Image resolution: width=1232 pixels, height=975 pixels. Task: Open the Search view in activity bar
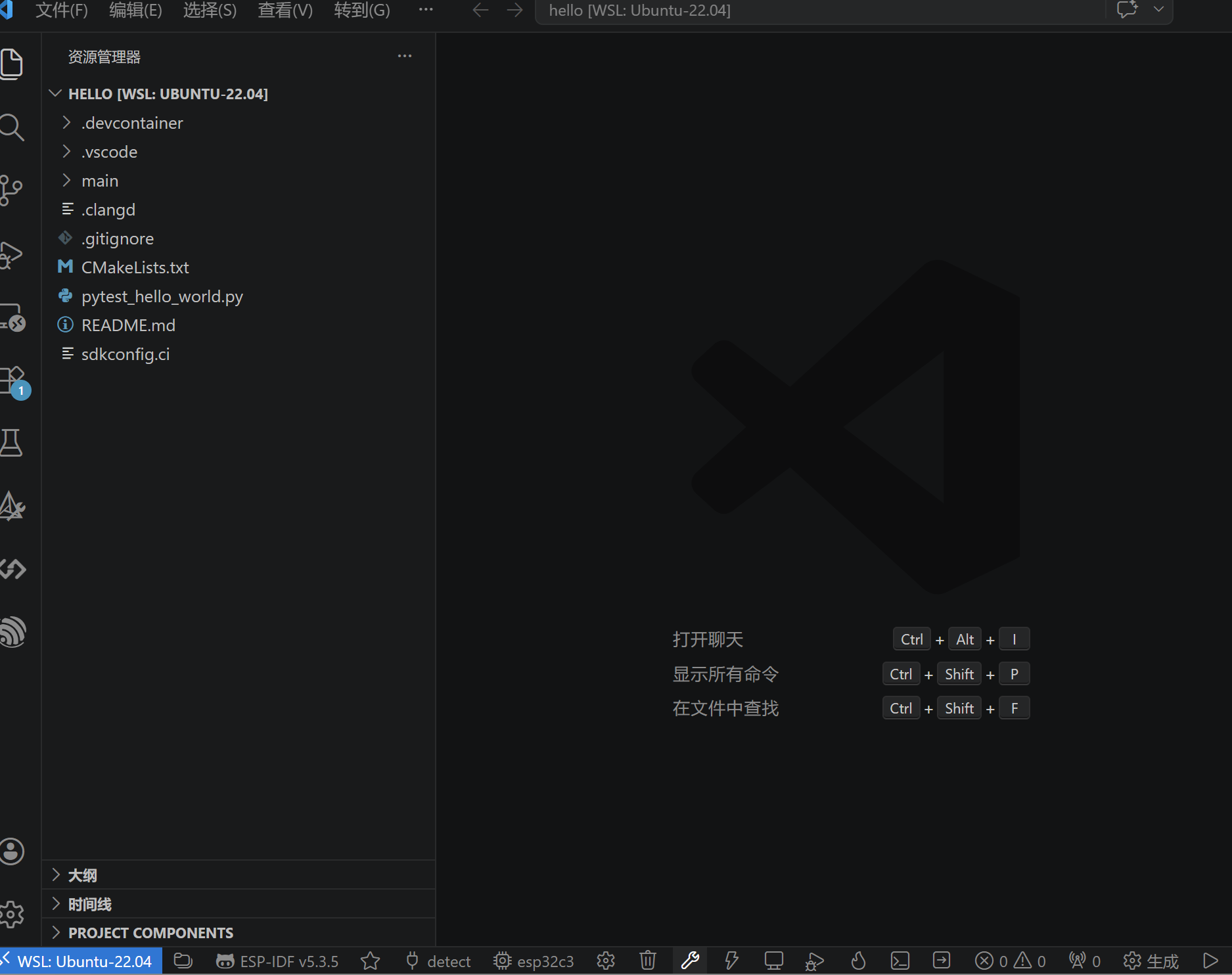click(x=12, y=127)
